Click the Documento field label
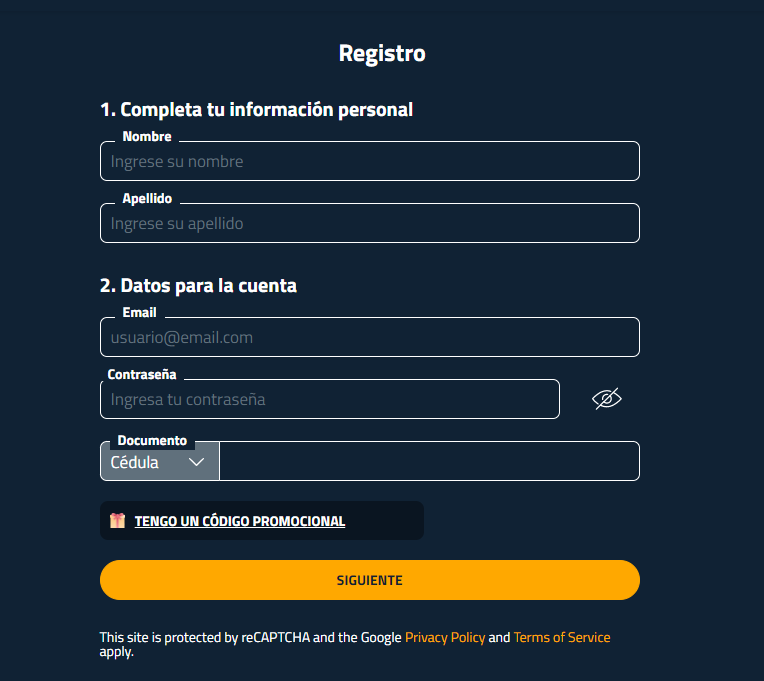 152,440
